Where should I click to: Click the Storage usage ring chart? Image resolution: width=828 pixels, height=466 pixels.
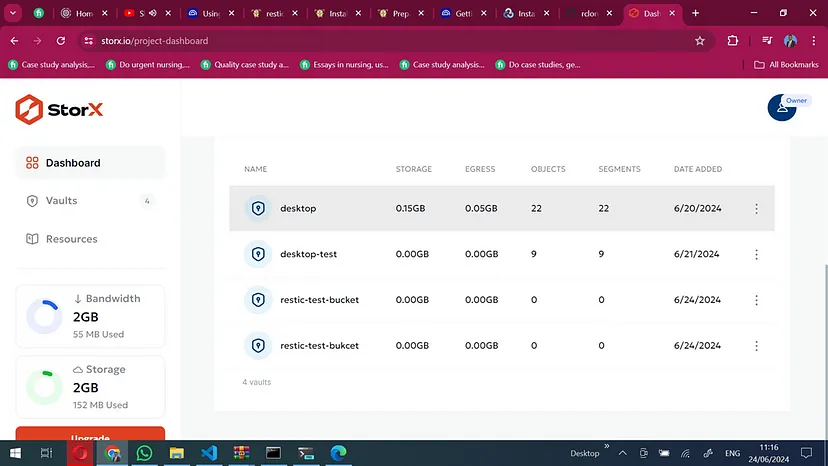point(45,387)
